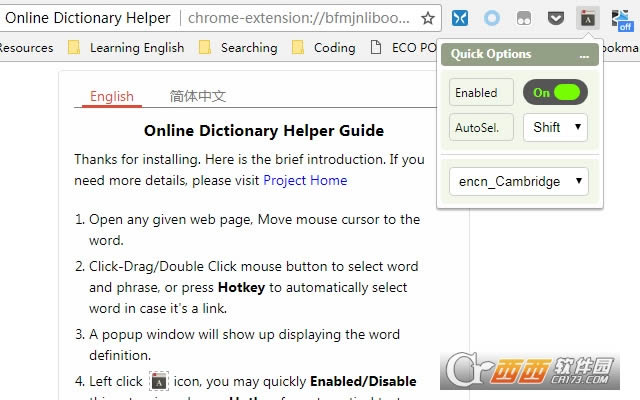Click the gray two-window extension icon
This screenshot has width=640, height=400.
pyautogui.click(x=524, y=18)
